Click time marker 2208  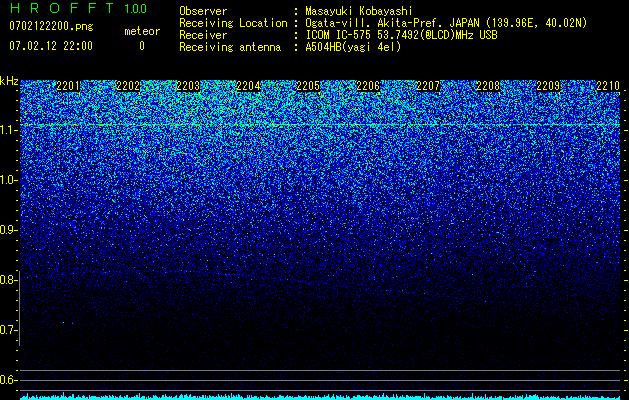tap(488, 86)
